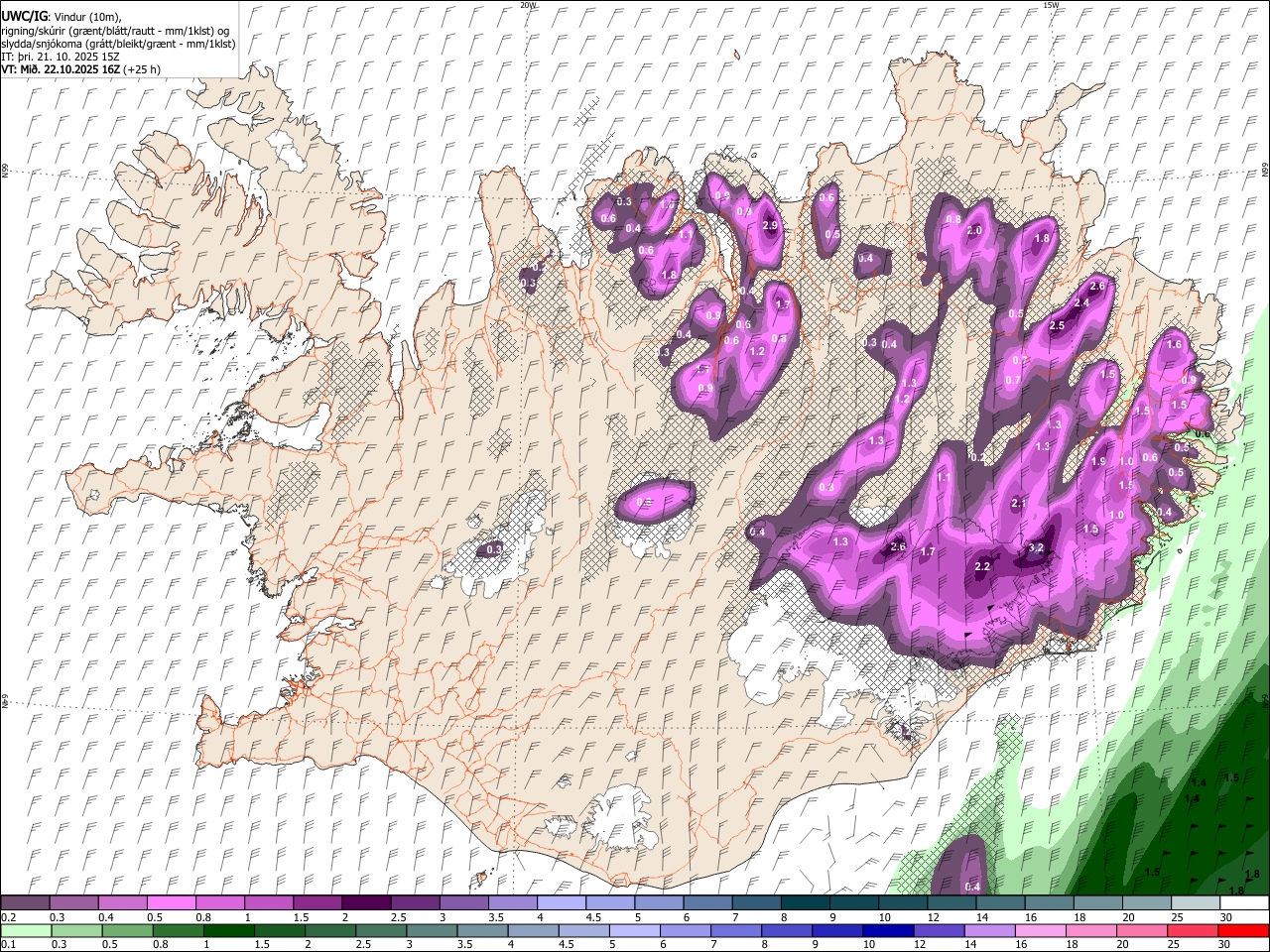Click the 0.3 value on the small western glacier
The width and height of the screenshot is (1270, 952).
coord(494,548)
